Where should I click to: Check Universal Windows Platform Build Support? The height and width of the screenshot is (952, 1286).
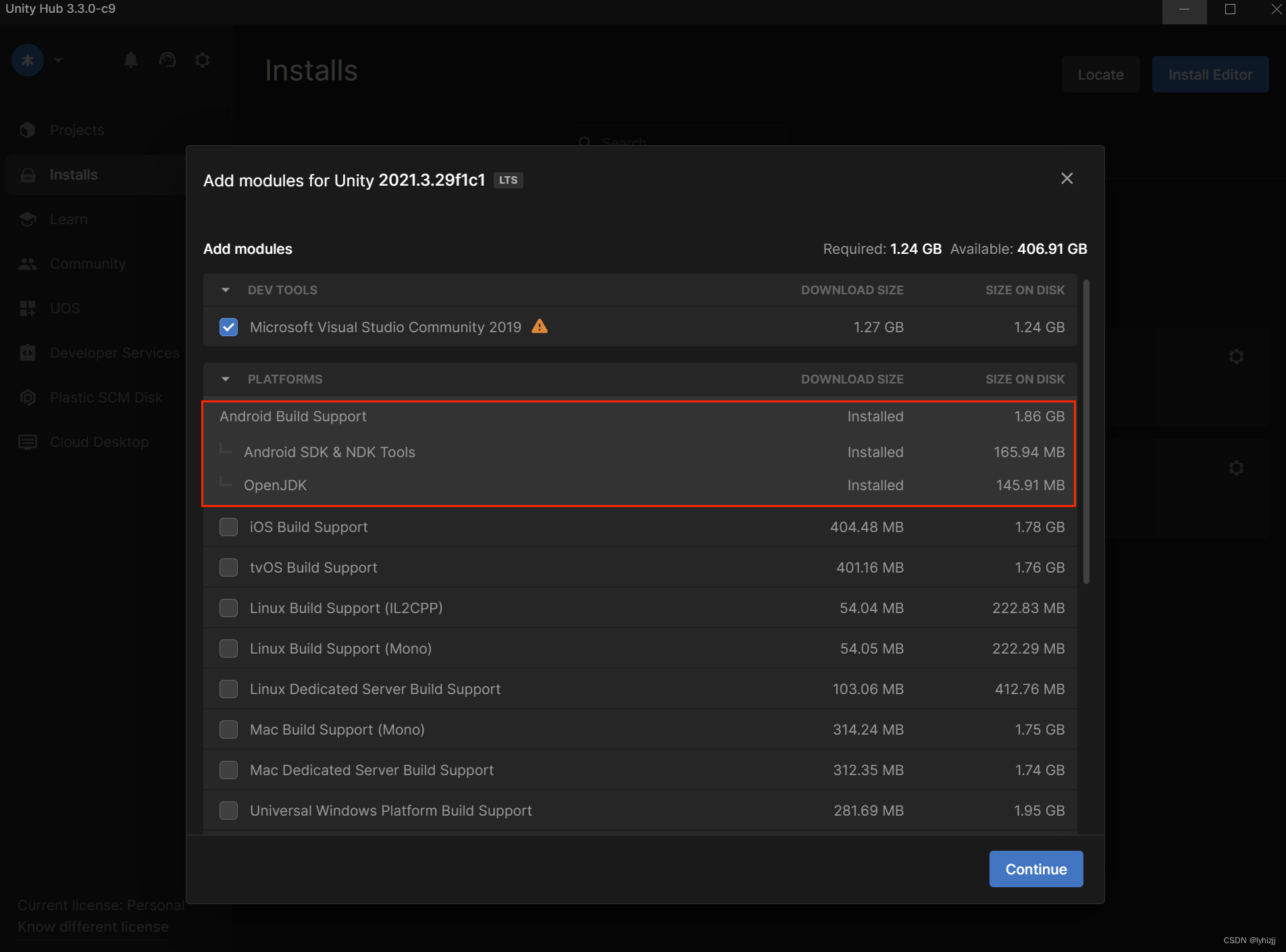tap(229, 811)
